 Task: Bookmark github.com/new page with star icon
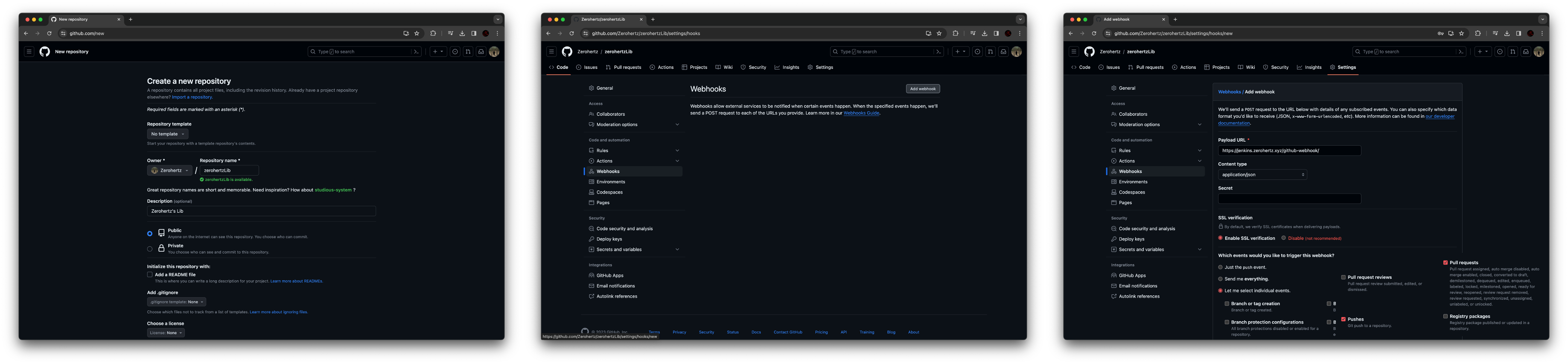pos(417,33)
